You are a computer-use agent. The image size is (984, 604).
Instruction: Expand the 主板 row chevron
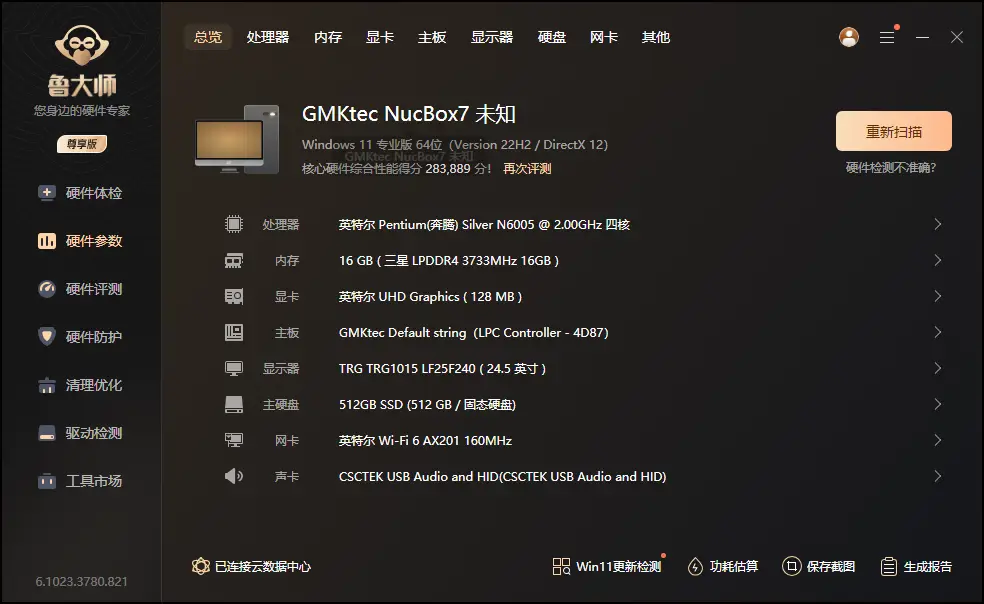pos(938,332)
